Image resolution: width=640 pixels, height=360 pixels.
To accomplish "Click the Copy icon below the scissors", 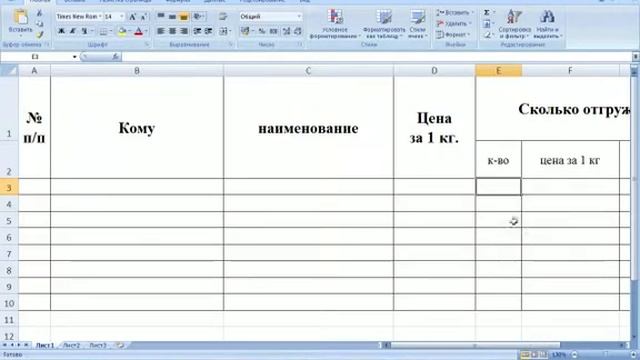I will point(40,24).
